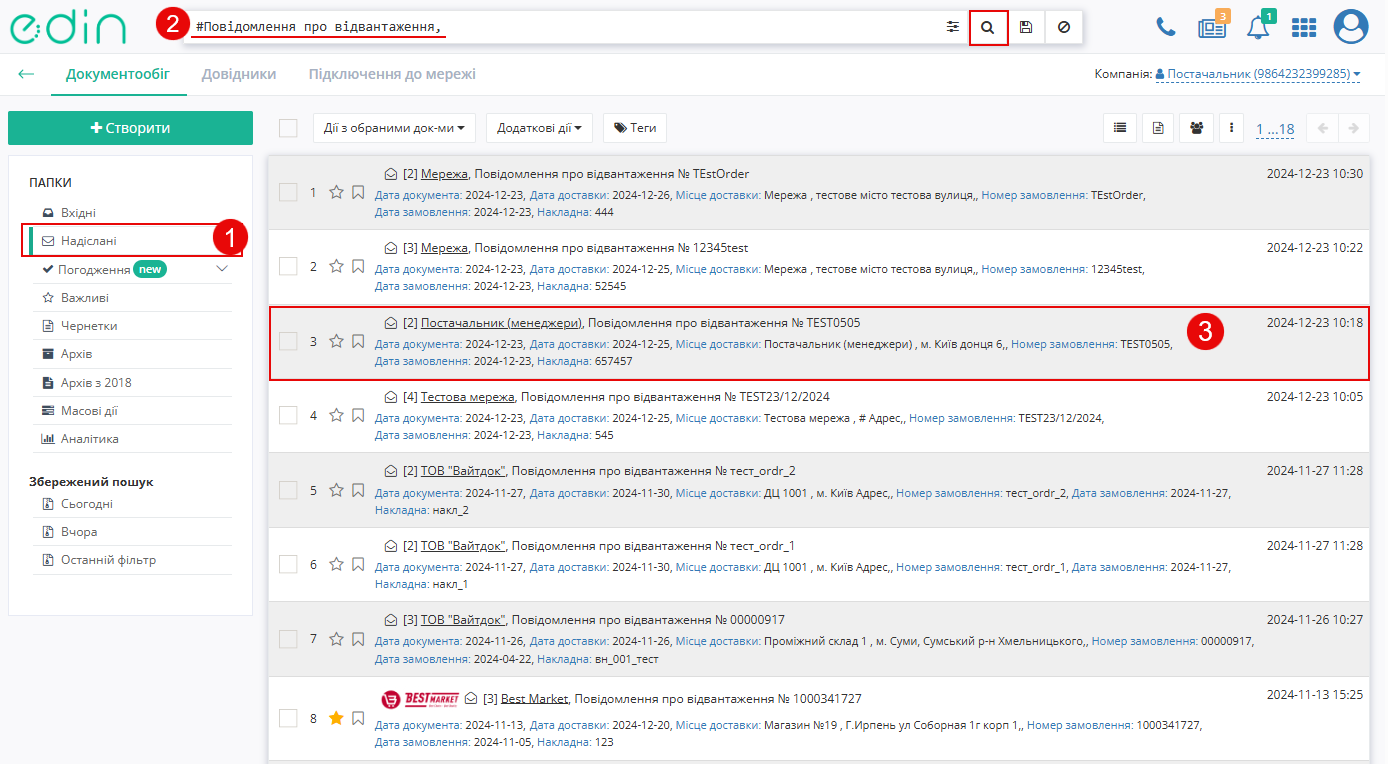Switch to 'Підключення до мережі' tab
The width and height of the screenshot is (1388, 764).
(392, 74)
